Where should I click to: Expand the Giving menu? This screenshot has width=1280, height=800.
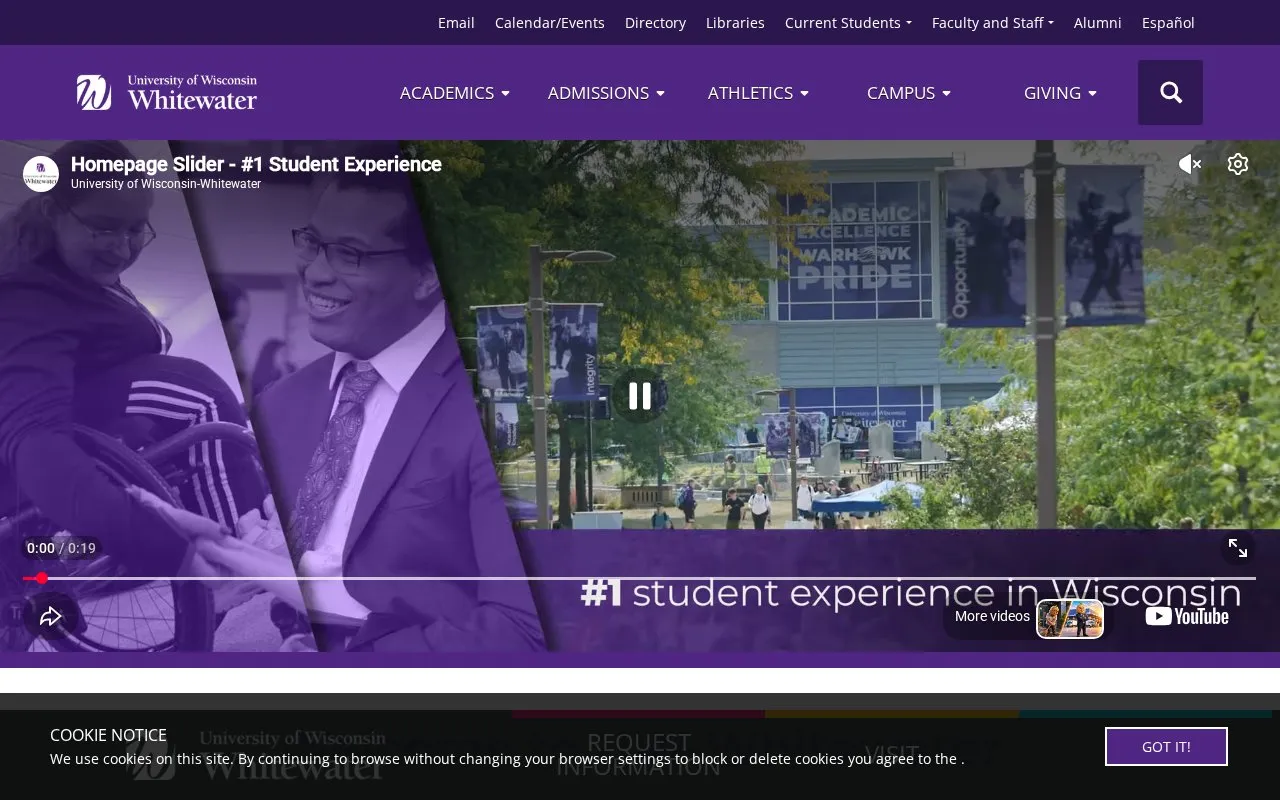click(1060, 93)
